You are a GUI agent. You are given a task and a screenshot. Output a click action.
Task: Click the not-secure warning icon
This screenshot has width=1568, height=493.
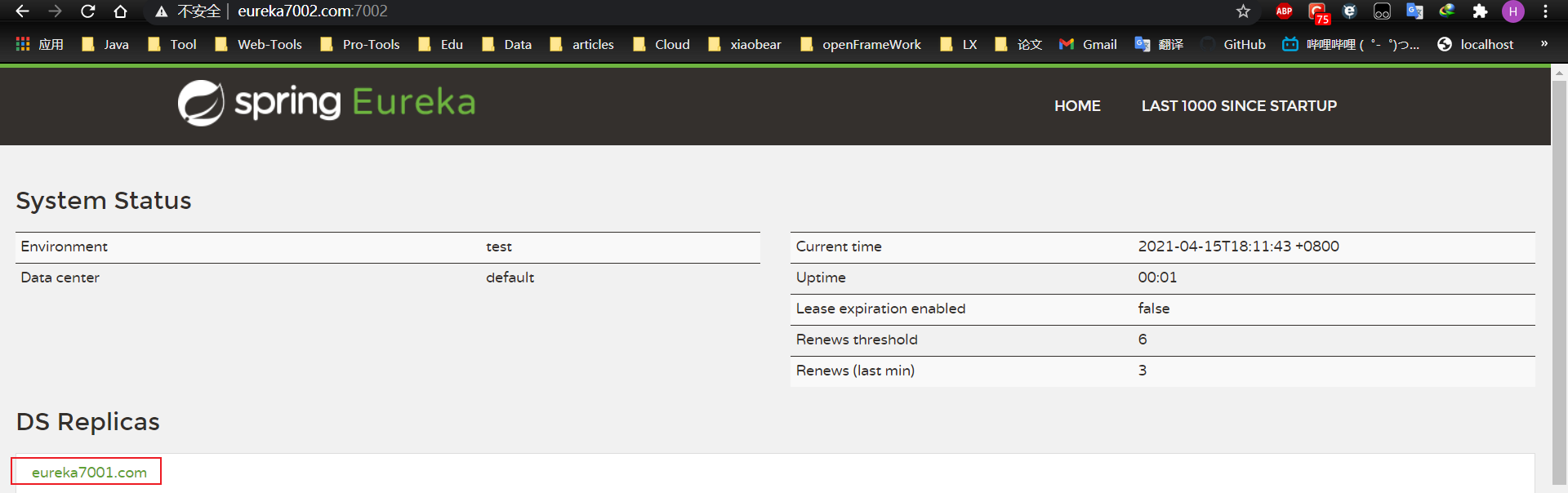click(162, 11)
